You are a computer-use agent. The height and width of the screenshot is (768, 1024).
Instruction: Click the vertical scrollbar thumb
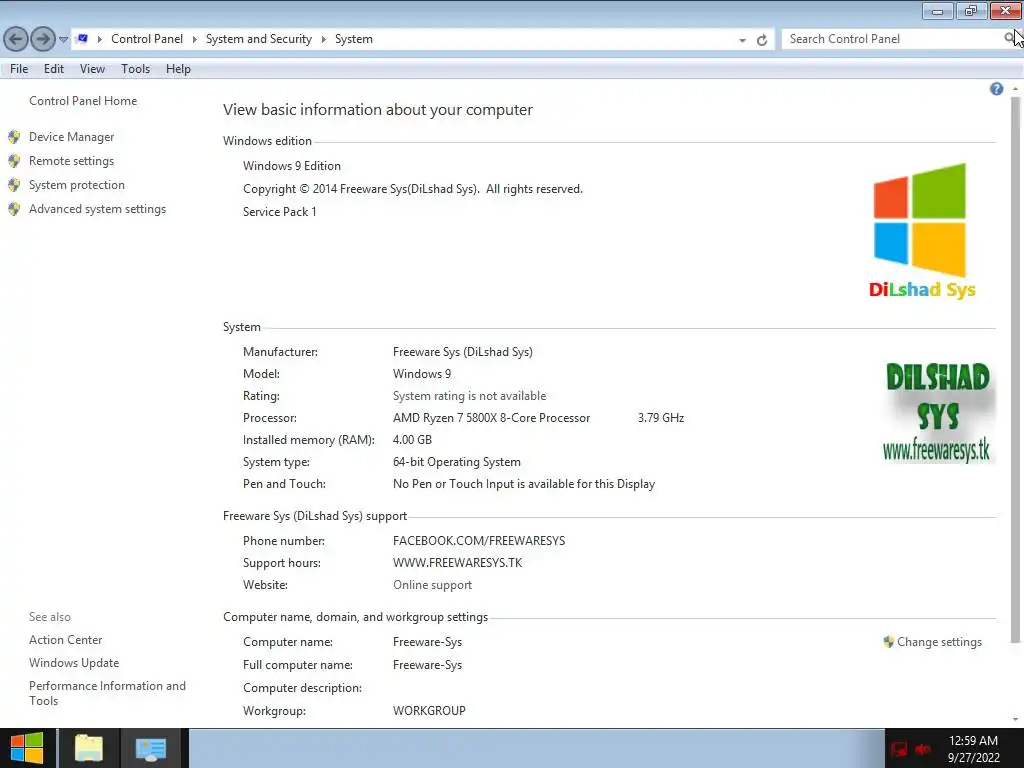pyautogui.click(x=1015, y=369)
